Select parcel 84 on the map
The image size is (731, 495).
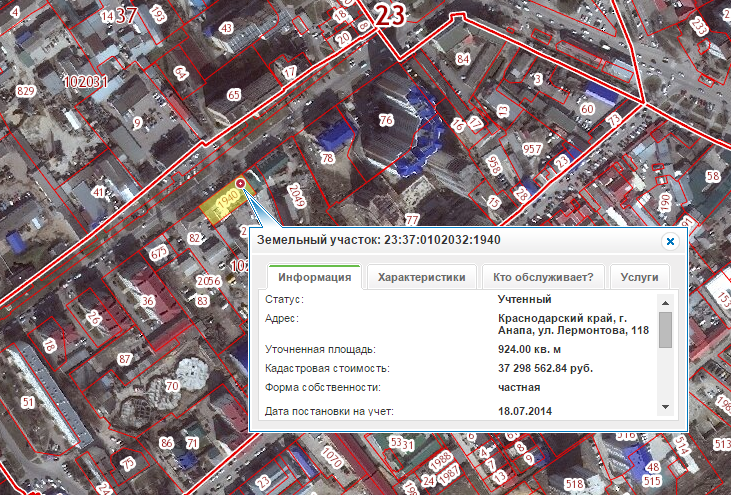(462, 59)
